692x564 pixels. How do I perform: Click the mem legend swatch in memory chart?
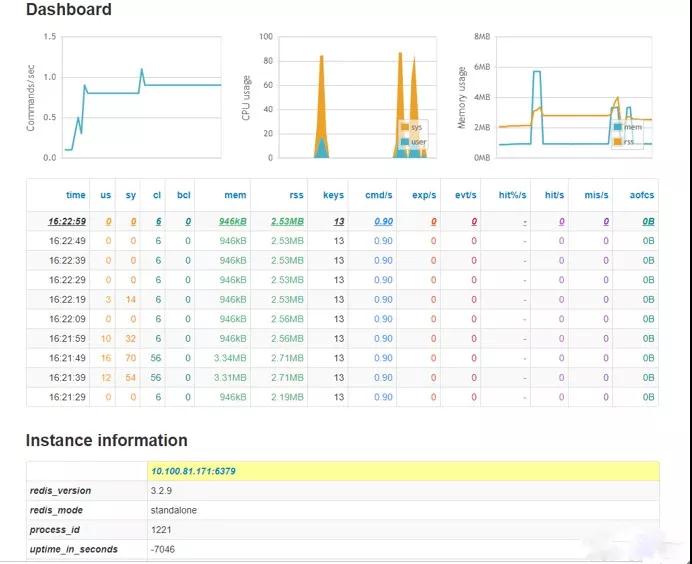(x=618, y=127)
